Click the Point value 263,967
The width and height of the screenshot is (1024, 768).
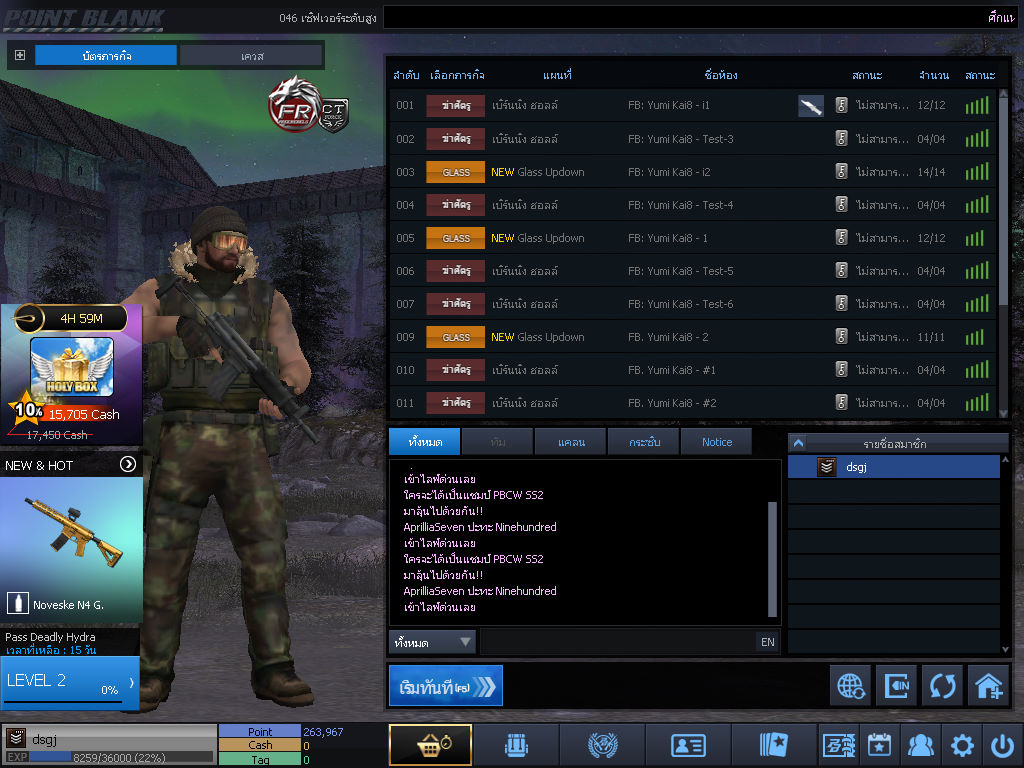pos(323,731)
